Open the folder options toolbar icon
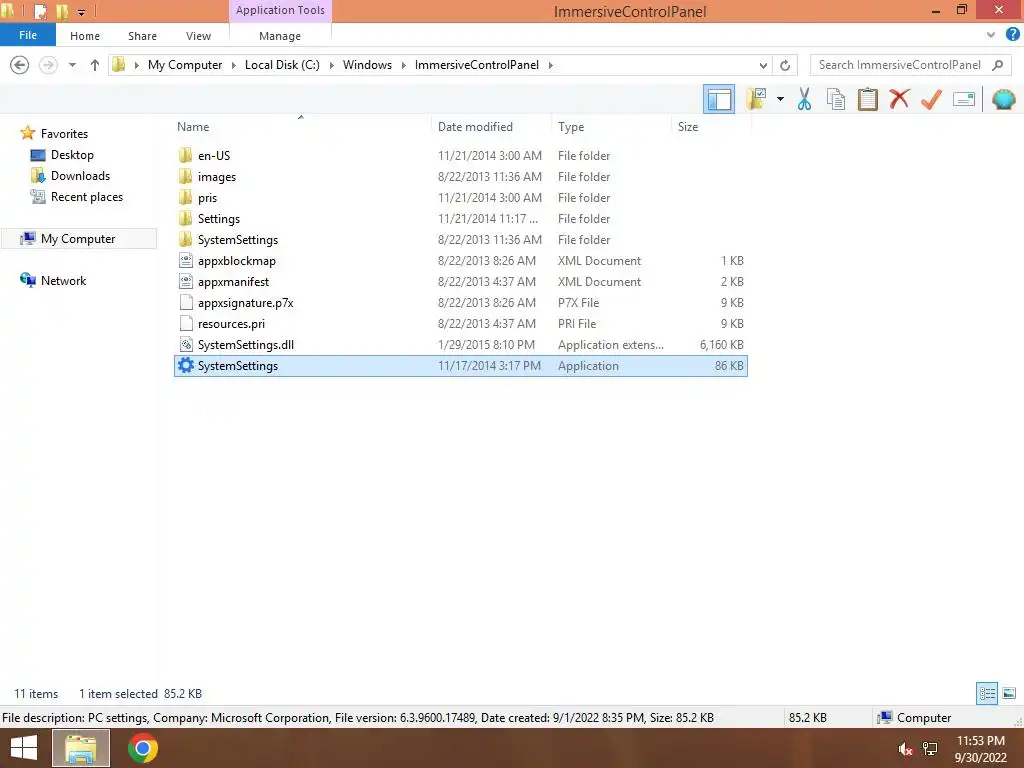Viewport: 1024px width, 768px height. 757,99
